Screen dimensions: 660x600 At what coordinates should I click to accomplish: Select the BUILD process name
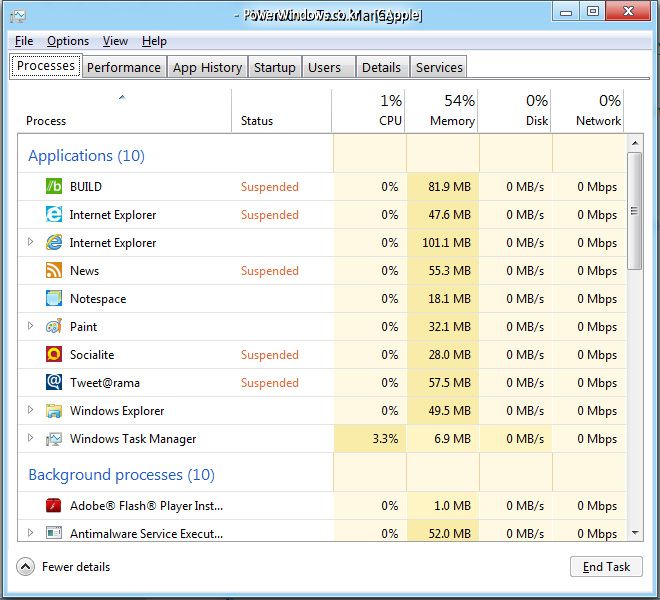click(x=86, y=187)
